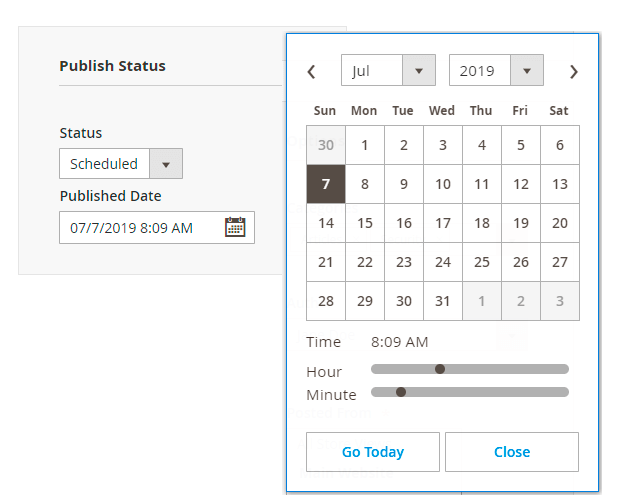Go to the next month arrow

[573, 72]
